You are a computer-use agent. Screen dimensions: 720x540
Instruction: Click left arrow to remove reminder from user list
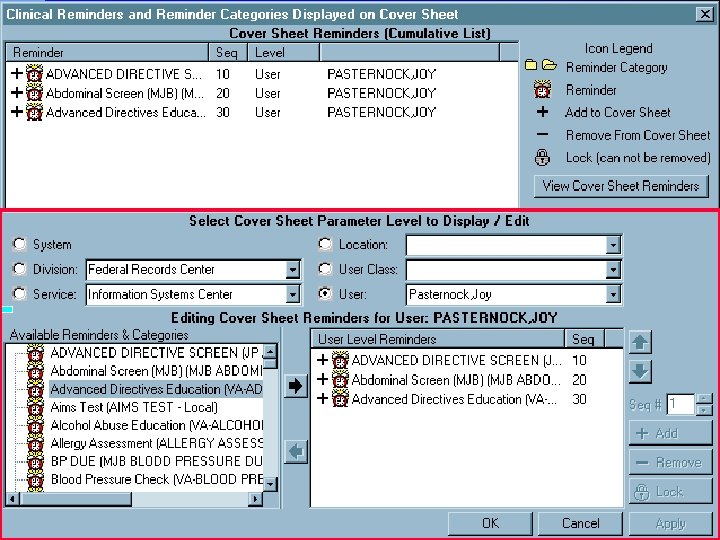pyautogui.click(x=296, y=452)
